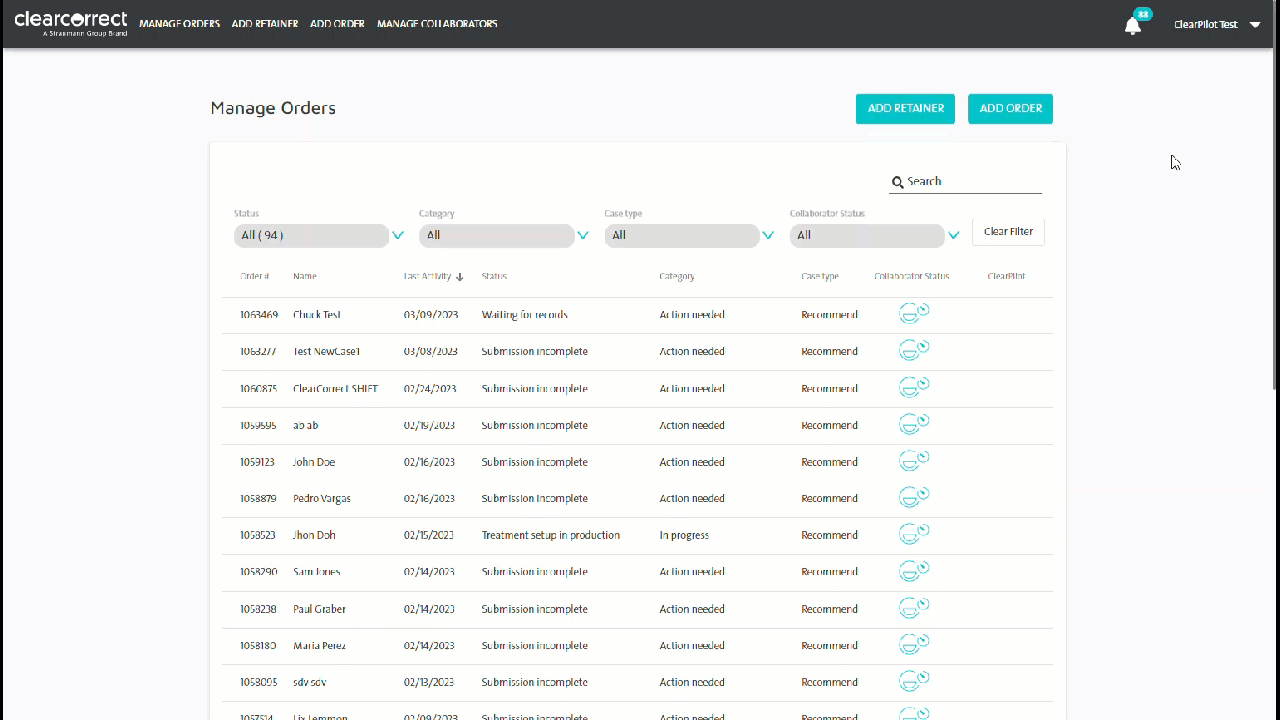Click the Add Order button
1280x720 pixels.
tap(1010, 109)
